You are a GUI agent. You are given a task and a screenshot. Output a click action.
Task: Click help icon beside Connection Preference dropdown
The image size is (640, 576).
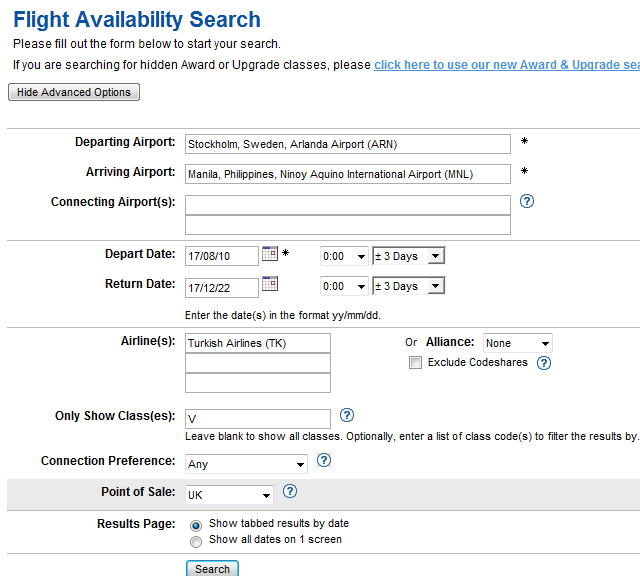point(324,461)
